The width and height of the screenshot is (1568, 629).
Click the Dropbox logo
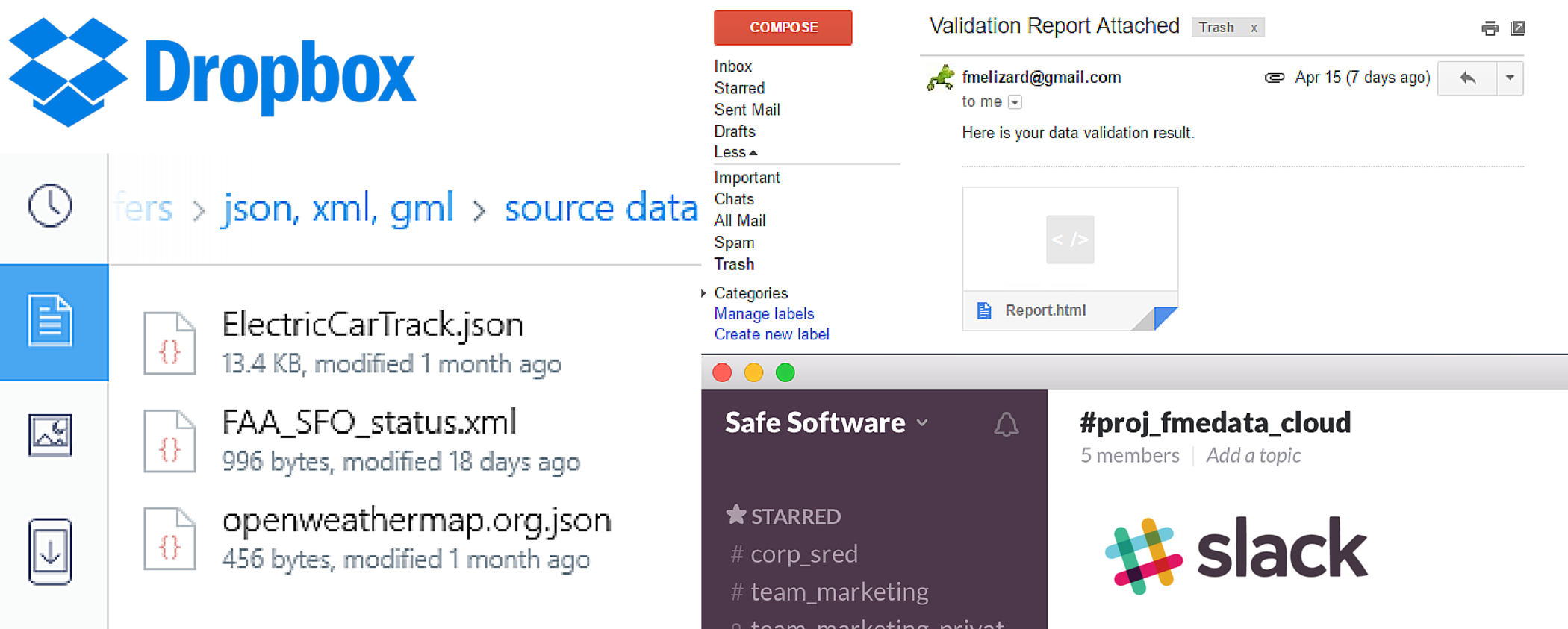click(212, 72)
